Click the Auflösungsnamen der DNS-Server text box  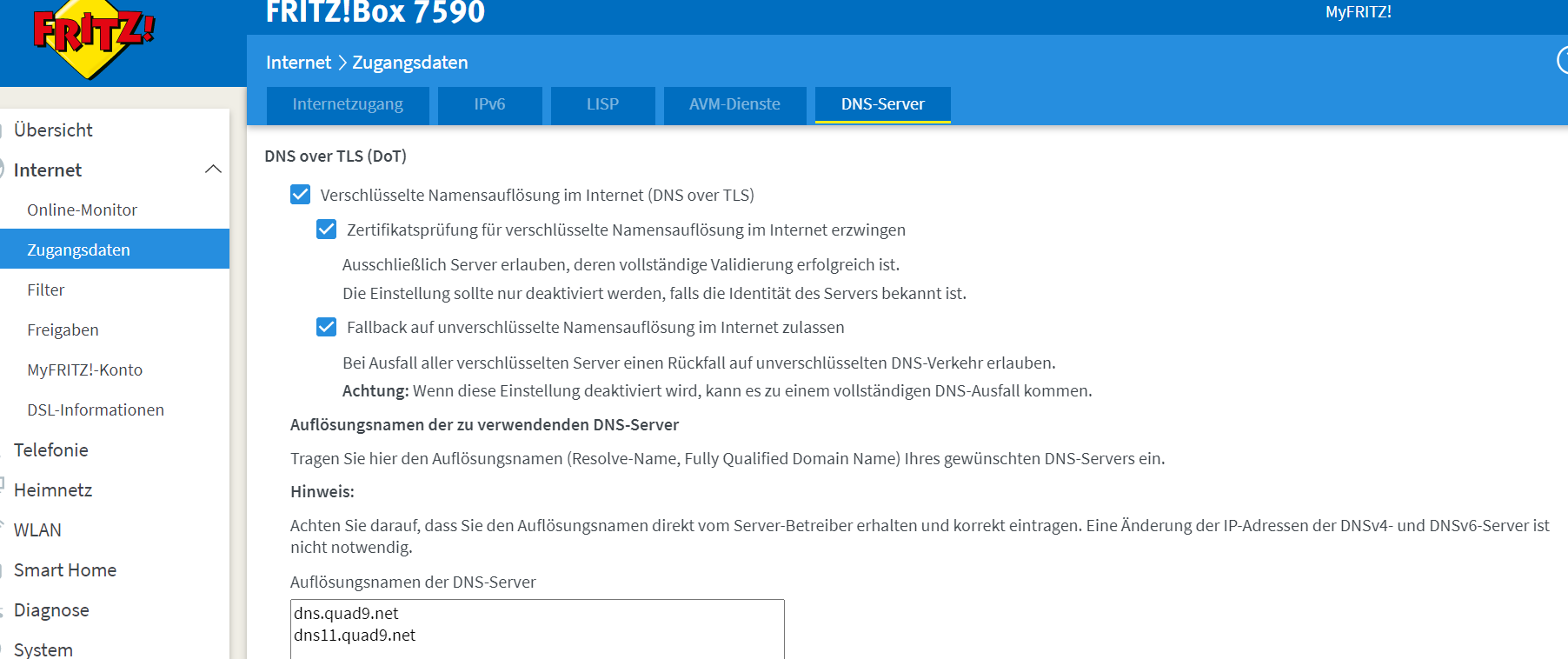tap(537, 629)
